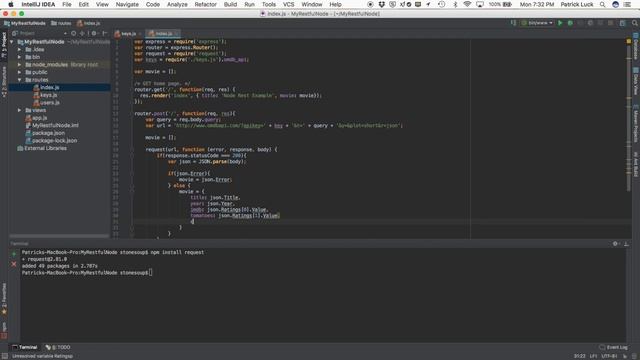Select package.json in the project tree
This screenshot has height=360, width=640.
[45, 133]
